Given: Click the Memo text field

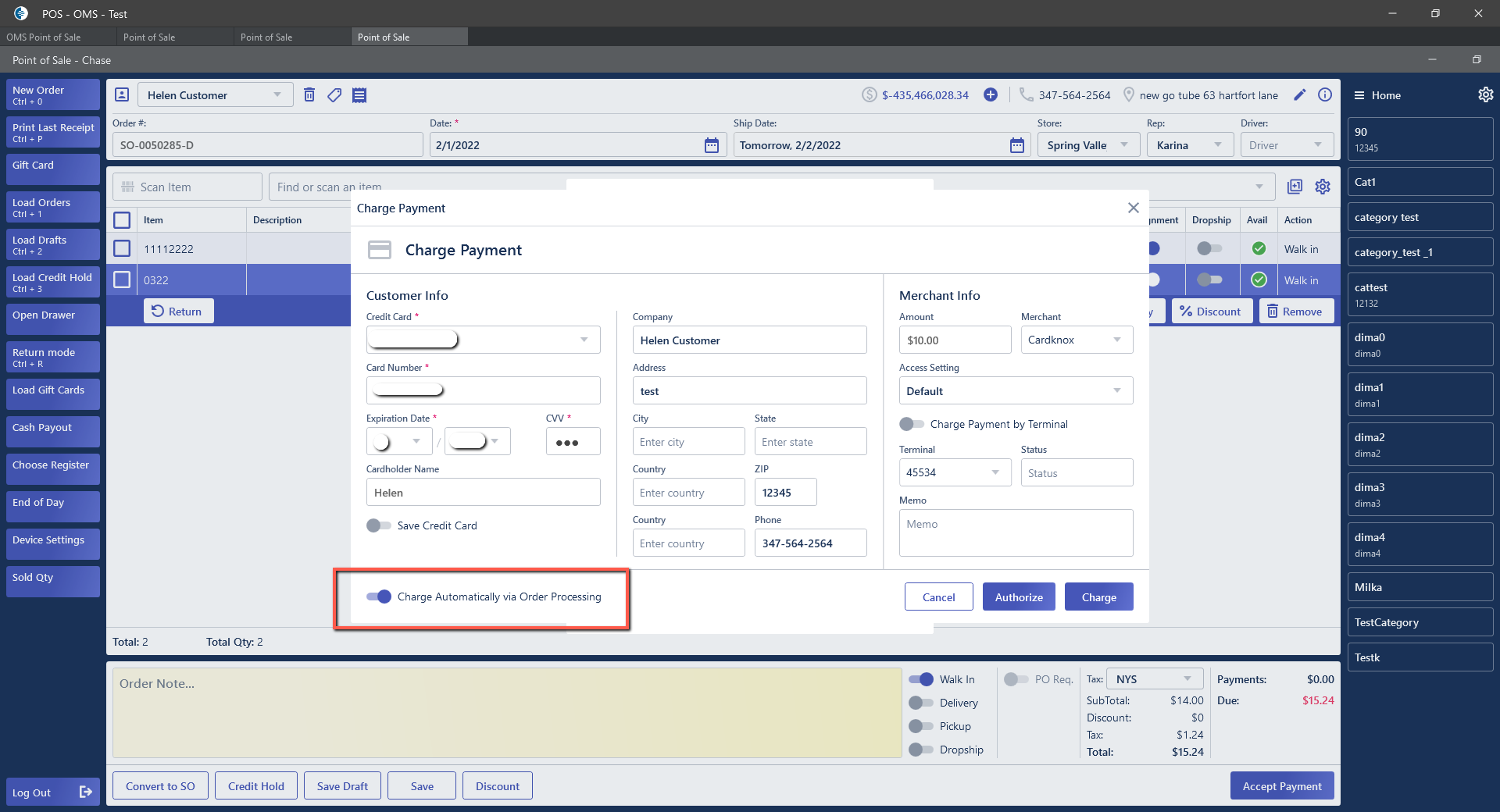Looking at the screenshot, I should [x=1016, y=532].
